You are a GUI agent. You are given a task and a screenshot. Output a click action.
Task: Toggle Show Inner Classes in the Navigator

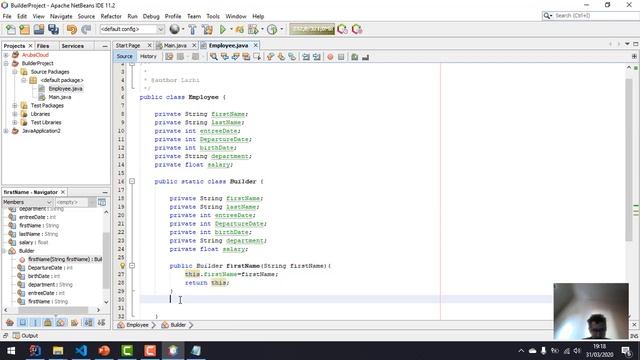(x=61, y=322)
